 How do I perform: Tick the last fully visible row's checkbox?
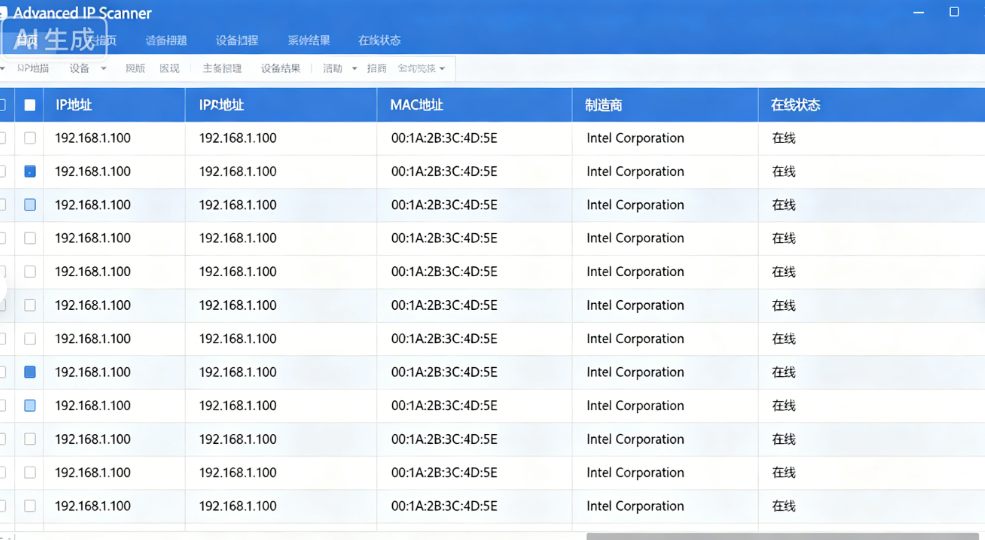pos(30,506)
